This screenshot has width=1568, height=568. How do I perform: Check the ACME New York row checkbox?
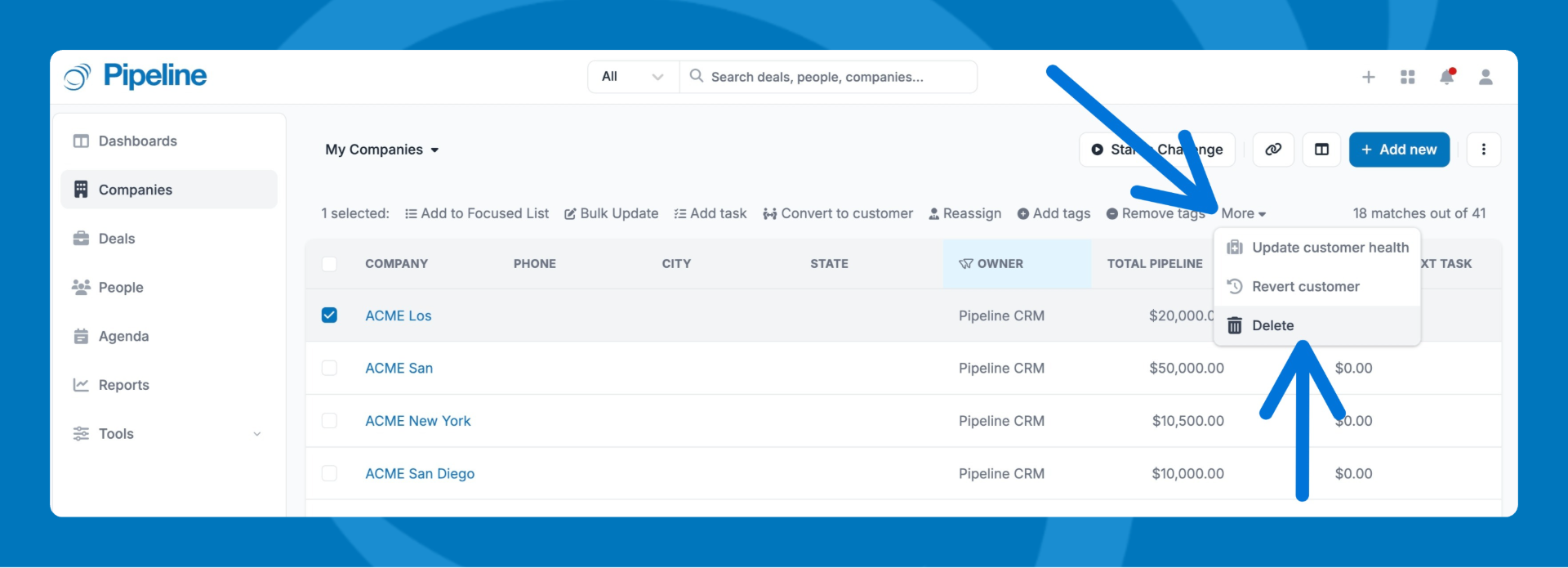point(329,420)
